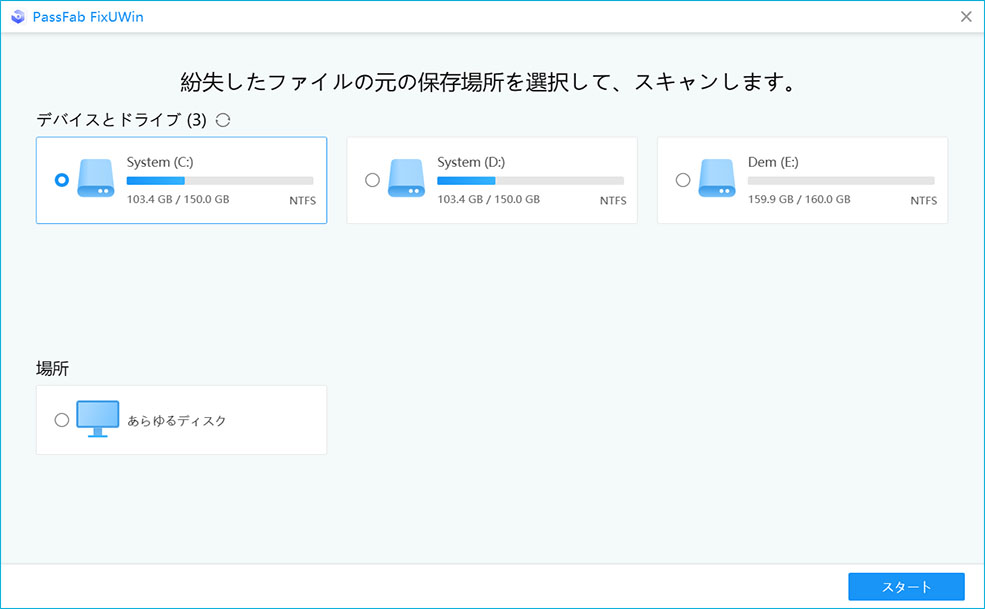The width and height of the screenshot is (985, 609).
Task: Select the System (D:) radio button
Action: [x=373, y=180]
